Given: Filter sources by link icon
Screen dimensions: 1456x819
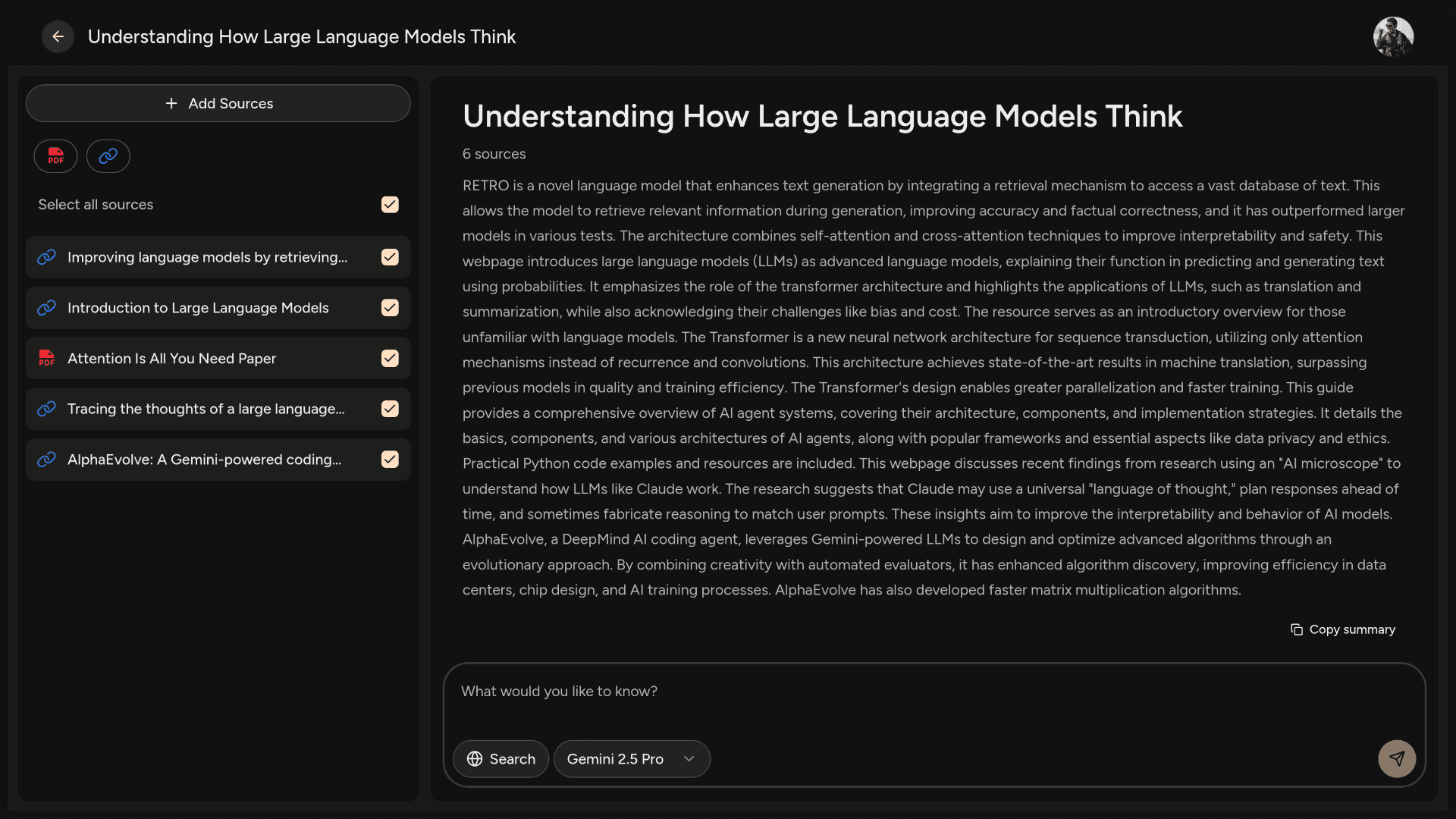Looking at the screenshot, I should 108,156.
